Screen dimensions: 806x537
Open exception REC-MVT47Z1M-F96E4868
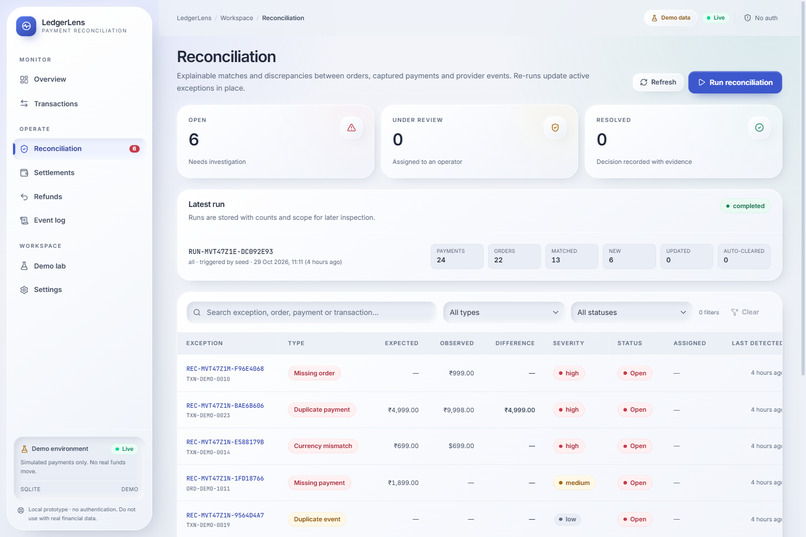tap(225, 369)
